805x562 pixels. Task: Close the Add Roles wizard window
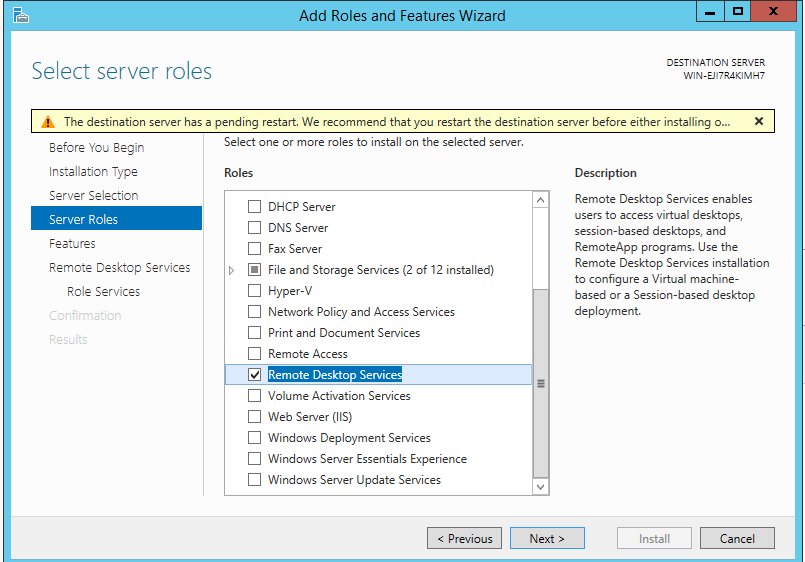(x=773, y=11)
